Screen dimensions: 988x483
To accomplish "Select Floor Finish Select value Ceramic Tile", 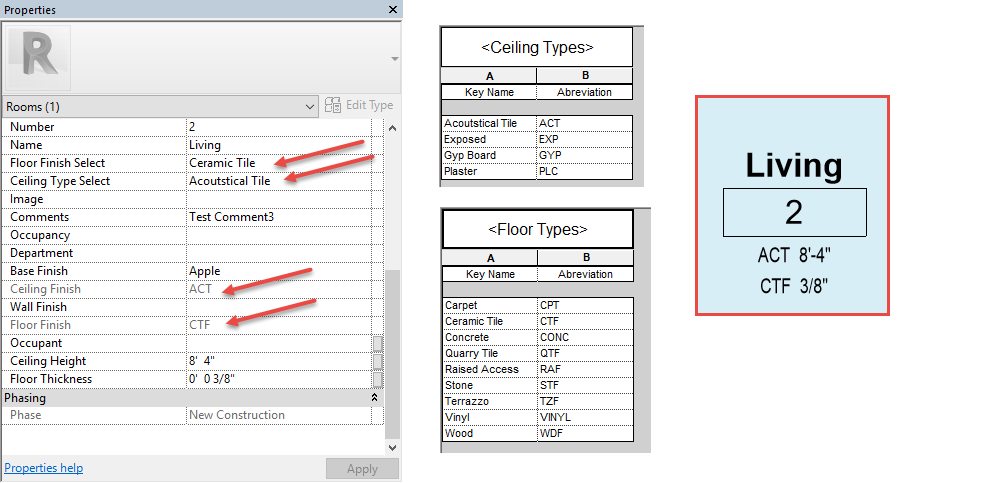I will pyautogui.click(x=279, y=163).
